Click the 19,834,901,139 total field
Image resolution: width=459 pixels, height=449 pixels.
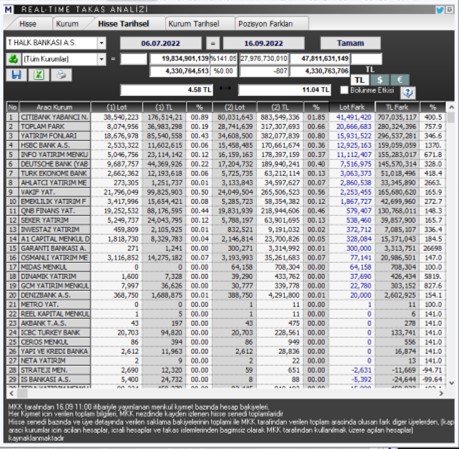tap(180, 59)
